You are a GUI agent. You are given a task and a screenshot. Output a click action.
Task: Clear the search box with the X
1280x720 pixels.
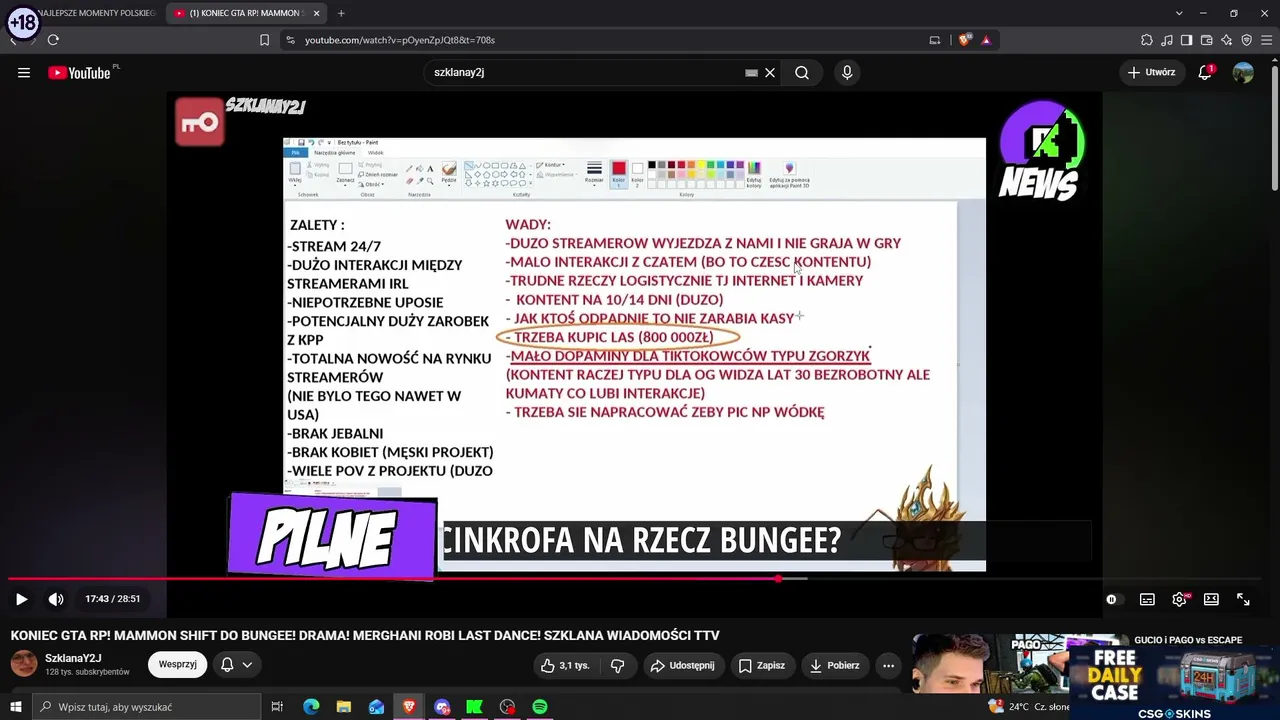770,73
